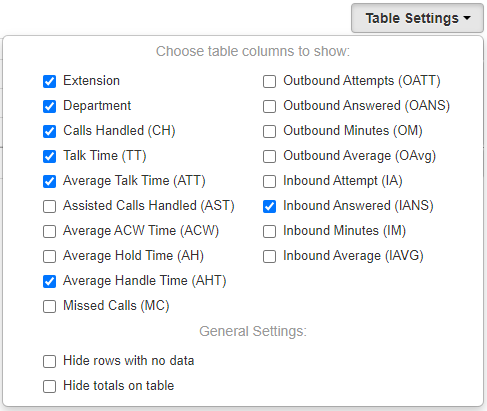487x411 pixels.
Task: Uncheck Average Talk Time (ATT)
Action: (x=49, y=181)
